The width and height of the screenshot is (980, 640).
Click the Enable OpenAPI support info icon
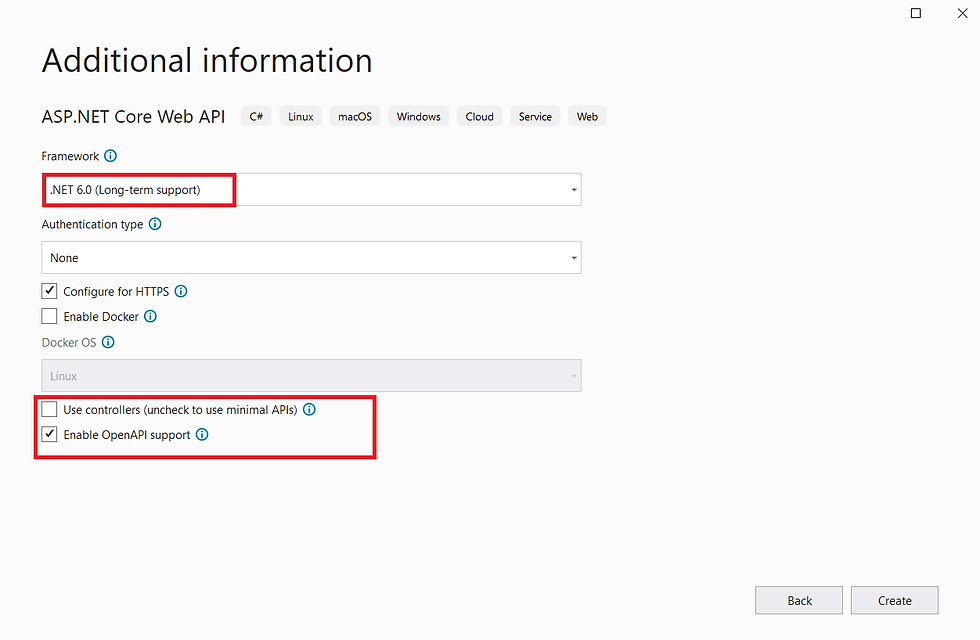coord(202,434)
